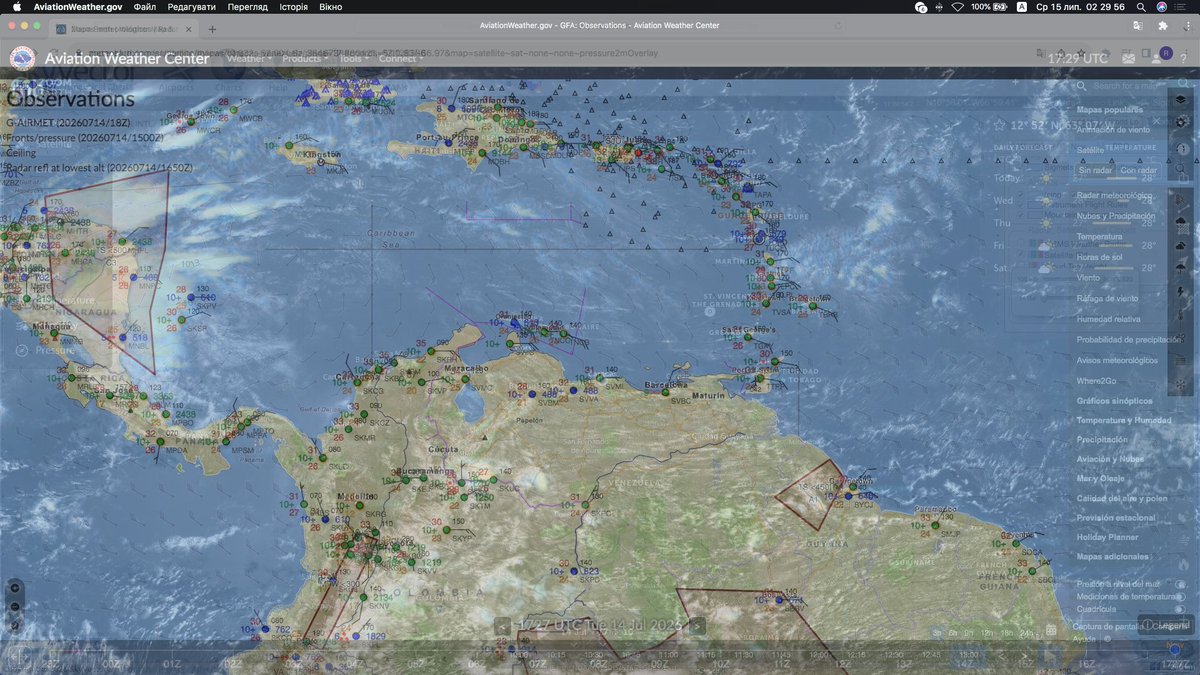Open the Перегляд menu
Image resolution: width=1200 pixels, height=675 pixels.
click(248, 6)
